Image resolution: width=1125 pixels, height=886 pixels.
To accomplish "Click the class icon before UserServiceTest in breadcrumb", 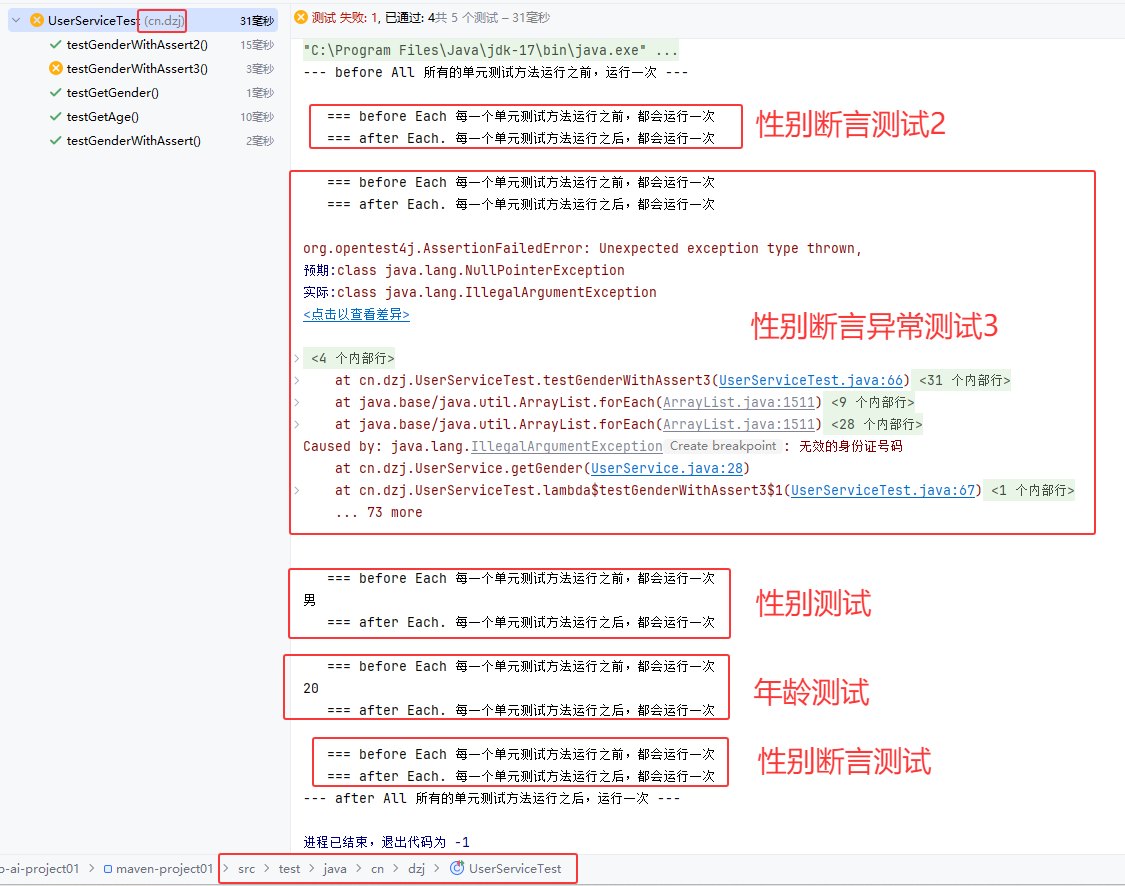I will point(457,869).
